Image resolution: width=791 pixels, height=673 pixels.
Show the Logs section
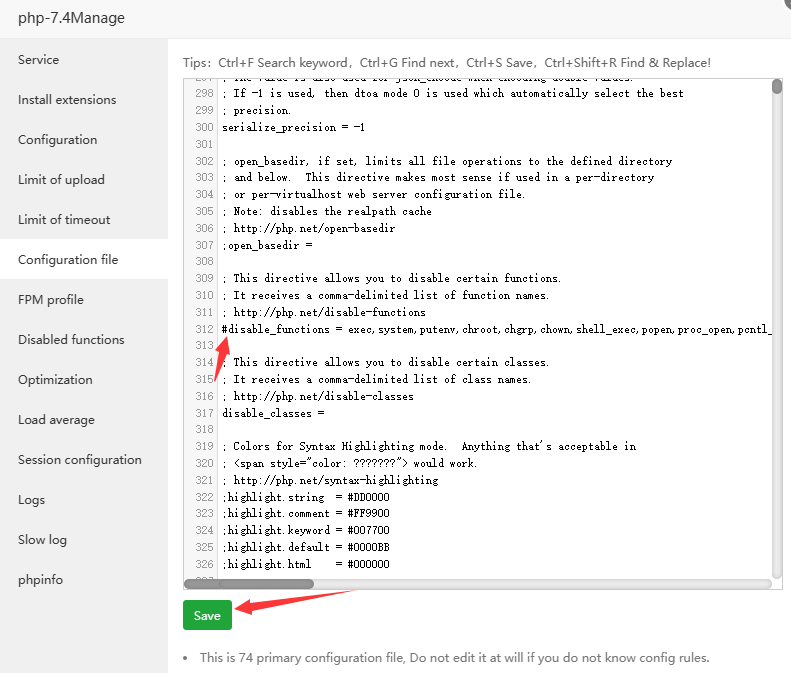pyautogui.click(x=31, y=500)
